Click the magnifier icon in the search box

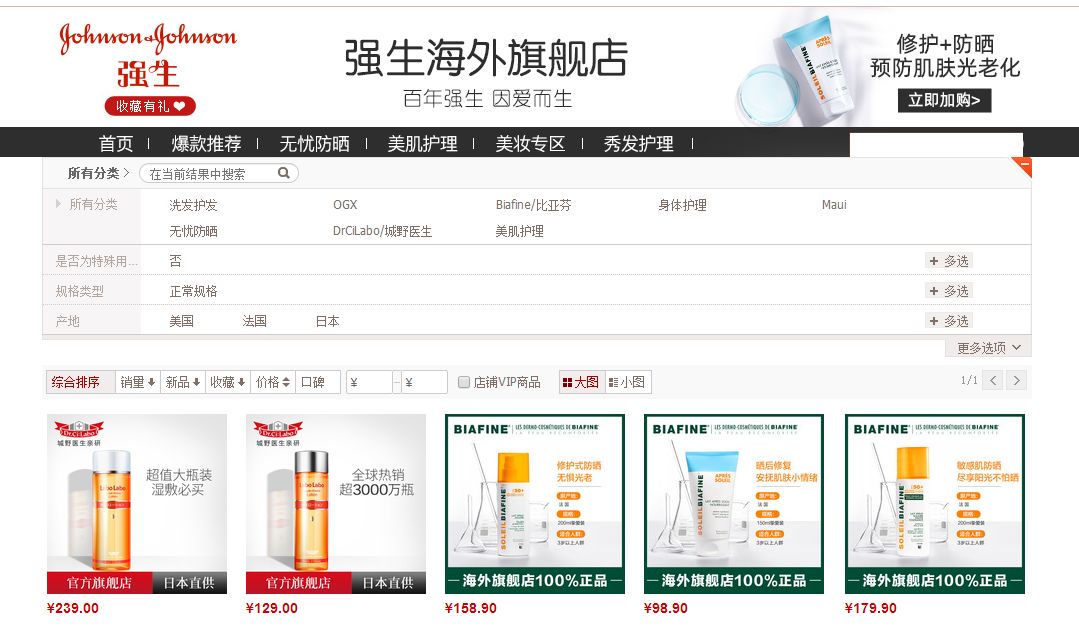[x=283, y=172]
